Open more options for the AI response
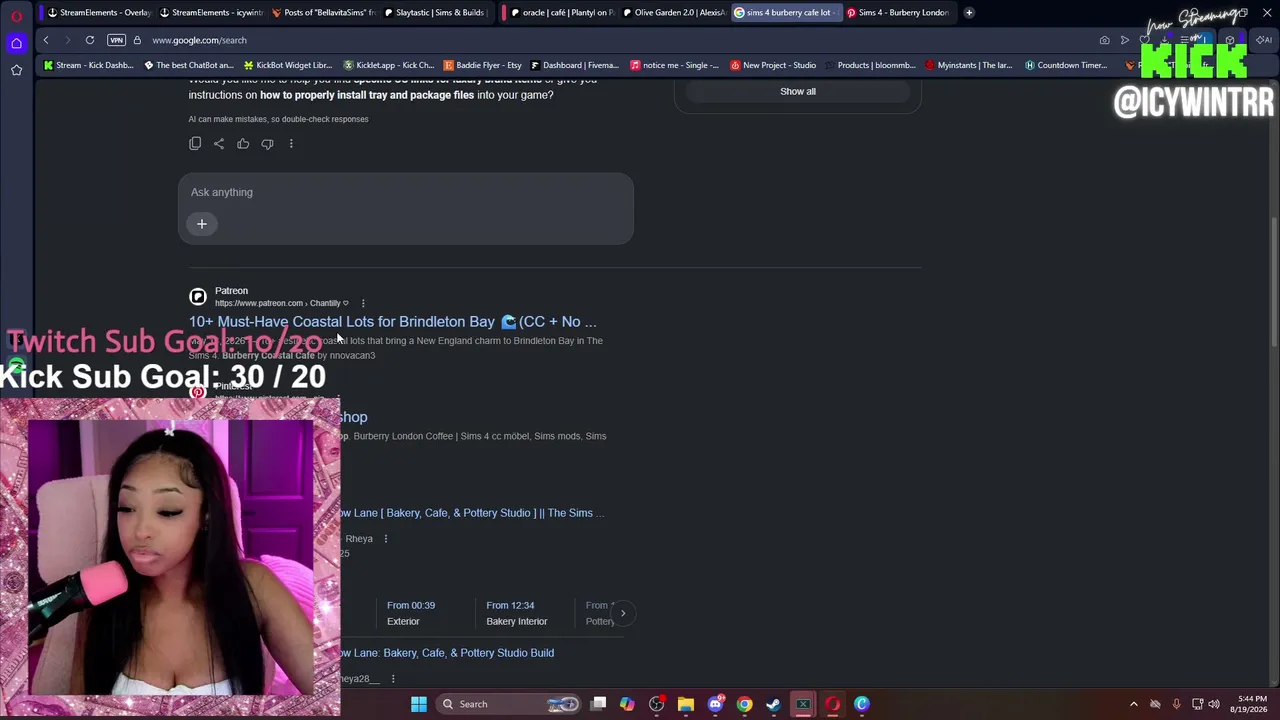 tap(291, 144)
